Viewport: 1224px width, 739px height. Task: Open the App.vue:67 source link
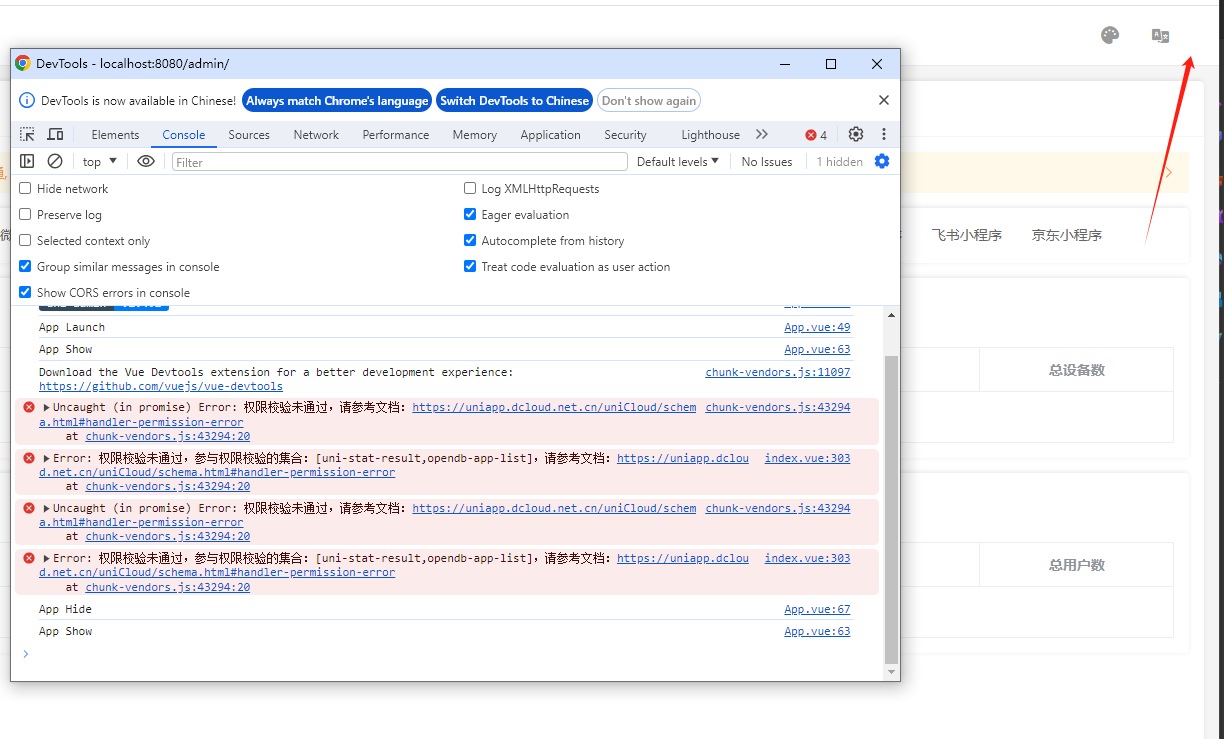pos(817,610)
